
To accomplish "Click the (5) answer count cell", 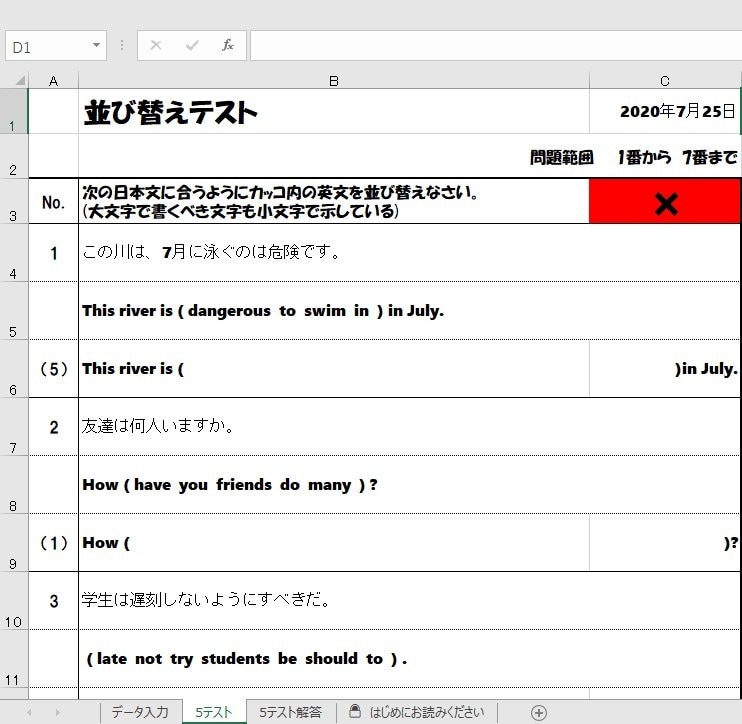I will coord(53,369).
